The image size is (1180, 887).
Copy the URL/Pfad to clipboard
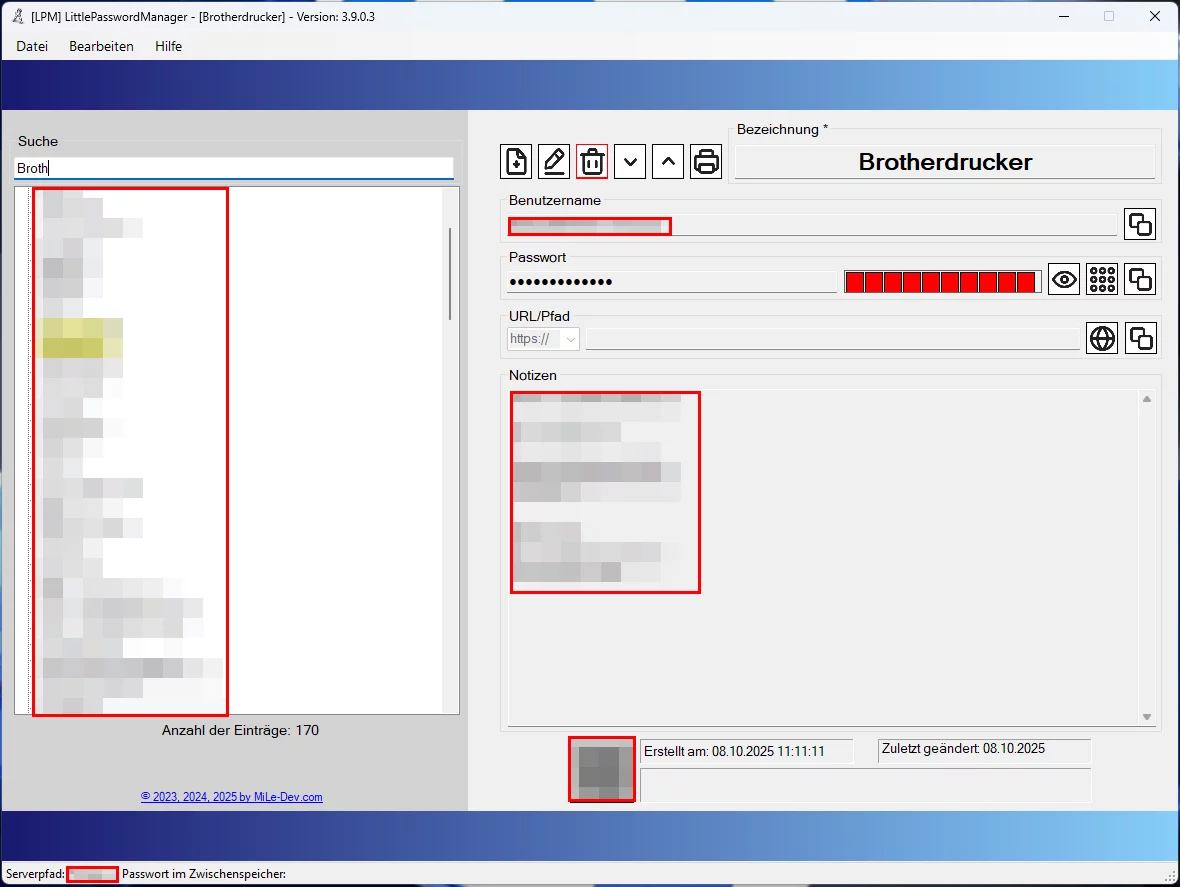pos(1140,339)
